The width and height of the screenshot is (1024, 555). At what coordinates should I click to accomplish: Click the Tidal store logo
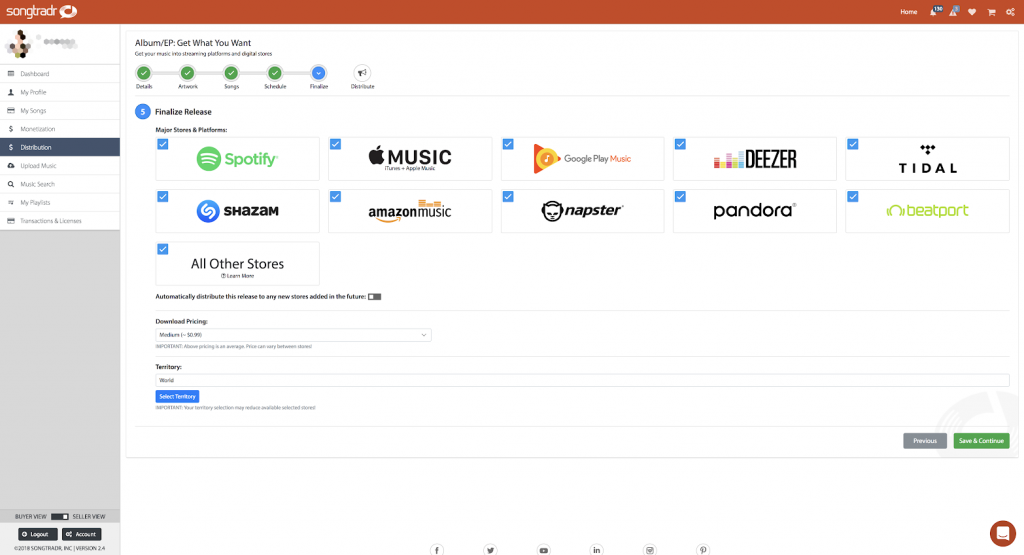927,159
